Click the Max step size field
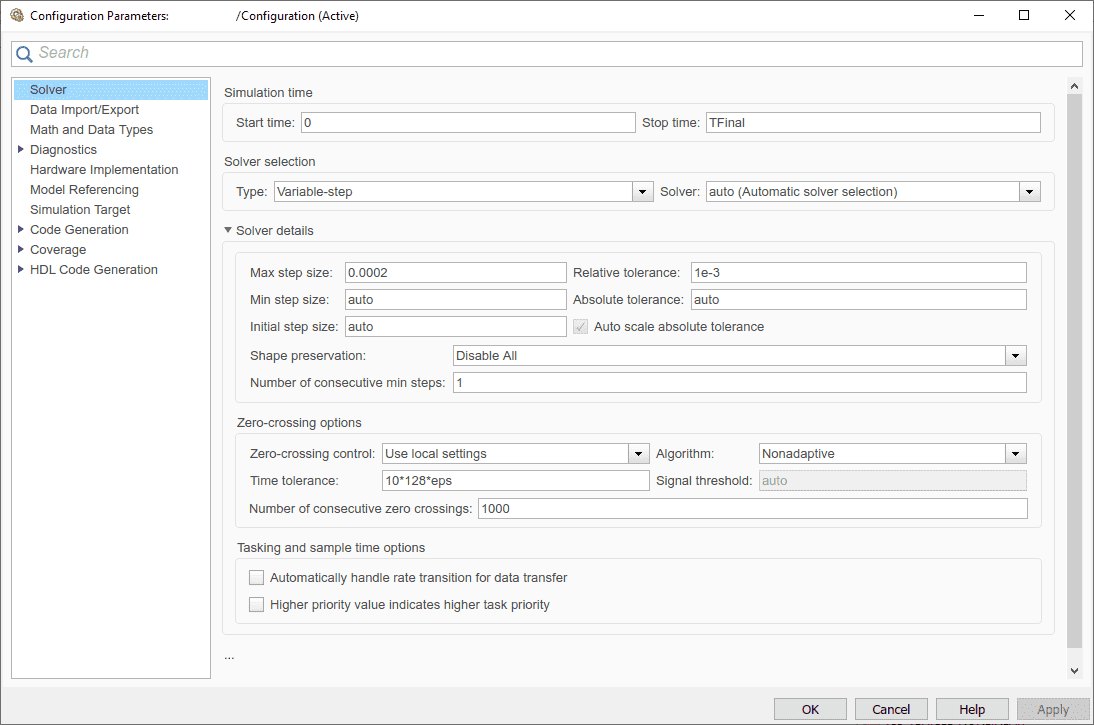 coord(456,273)
